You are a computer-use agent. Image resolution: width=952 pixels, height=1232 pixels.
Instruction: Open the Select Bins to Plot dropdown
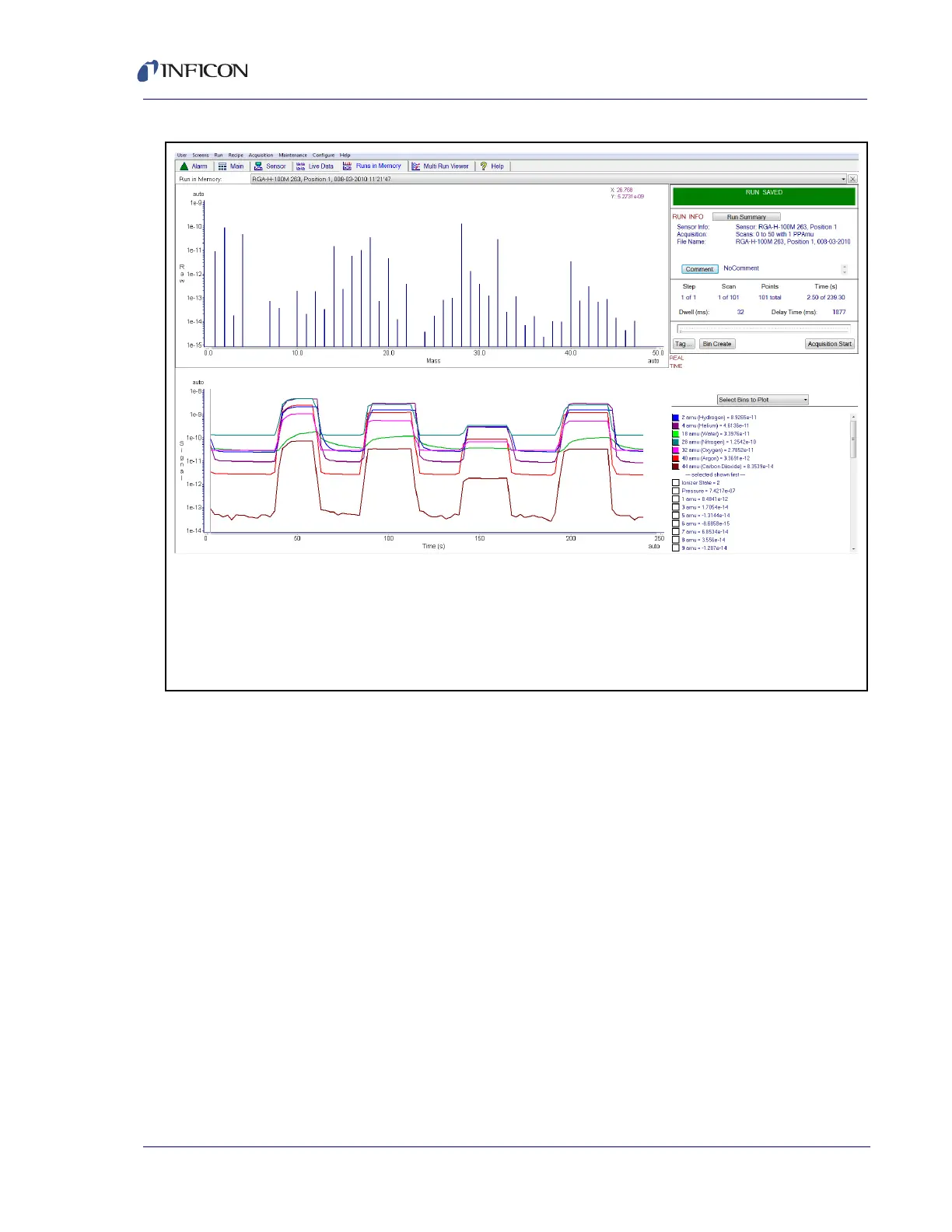(x=763, y=400)
